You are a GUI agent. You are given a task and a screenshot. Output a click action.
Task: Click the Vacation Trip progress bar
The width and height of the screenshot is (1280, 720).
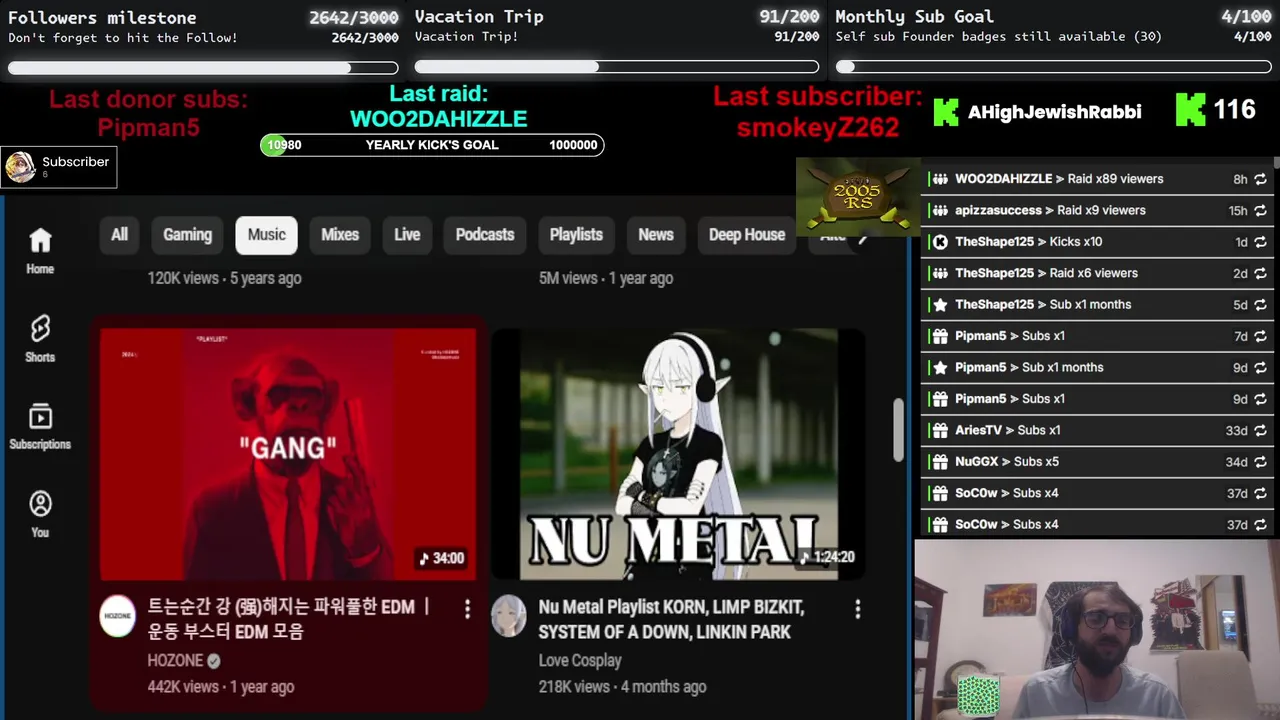[x=617, y=67]
